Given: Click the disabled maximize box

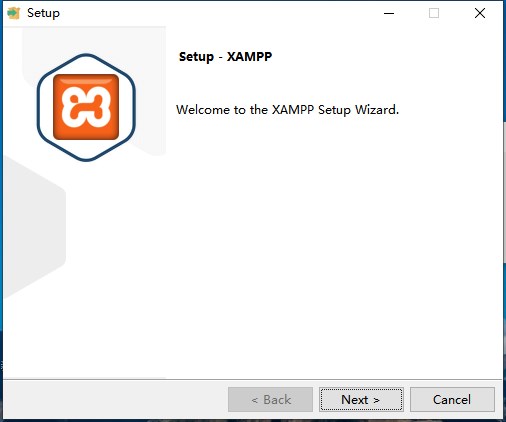Looking at the screenshot, I should 434,13.
